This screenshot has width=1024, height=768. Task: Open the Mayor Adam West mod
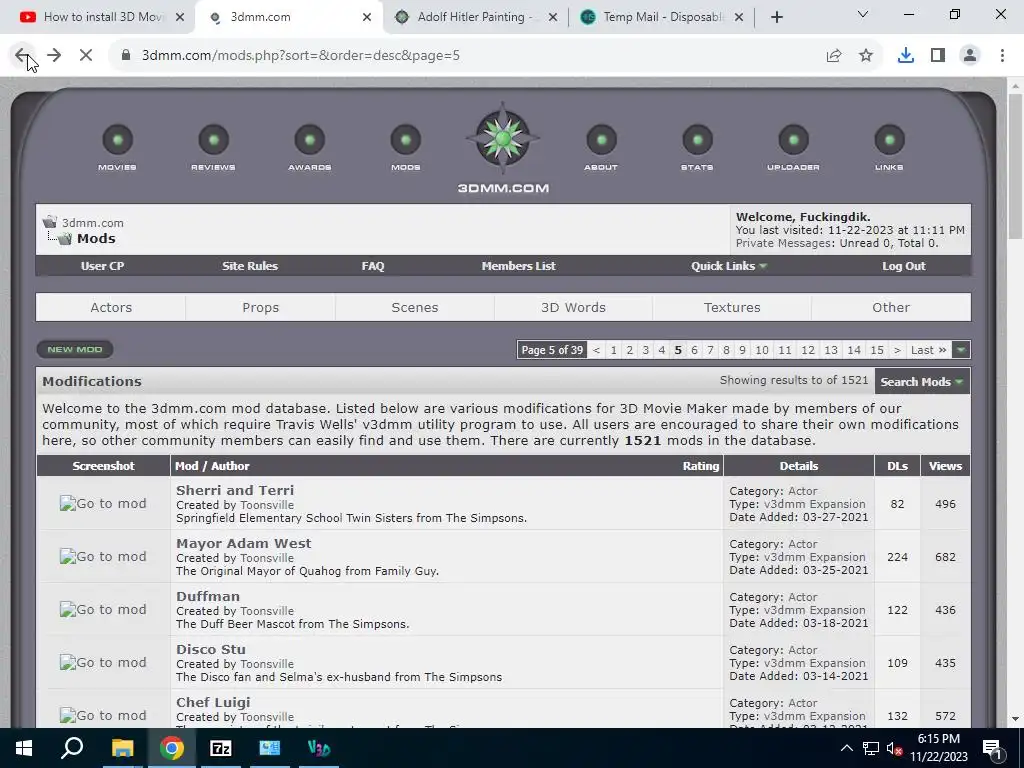click(244, 543)
